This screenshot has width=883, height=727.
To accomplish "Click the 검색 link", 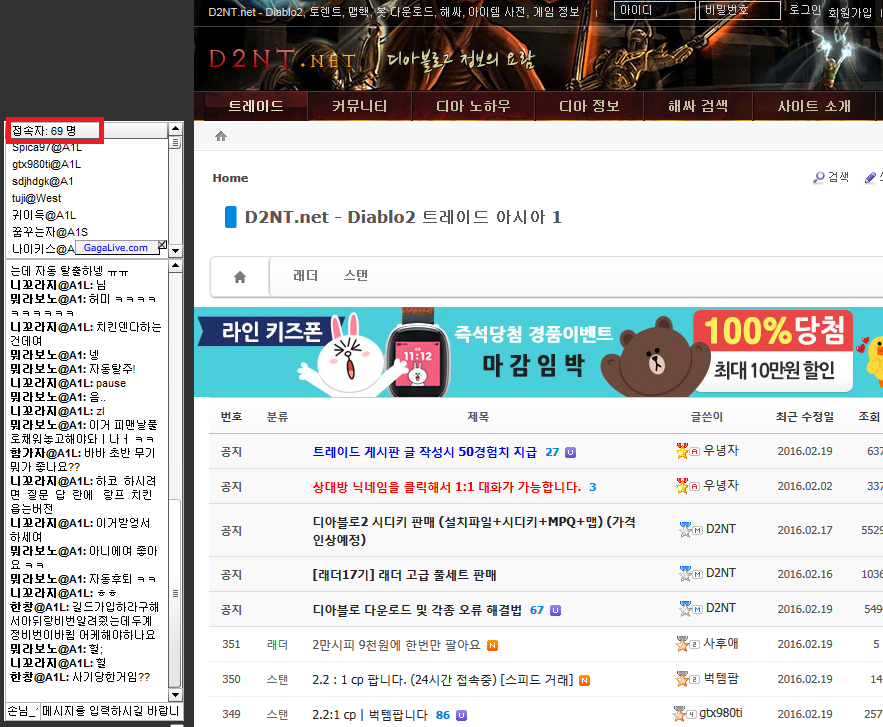I will click(x=839, y=177).
